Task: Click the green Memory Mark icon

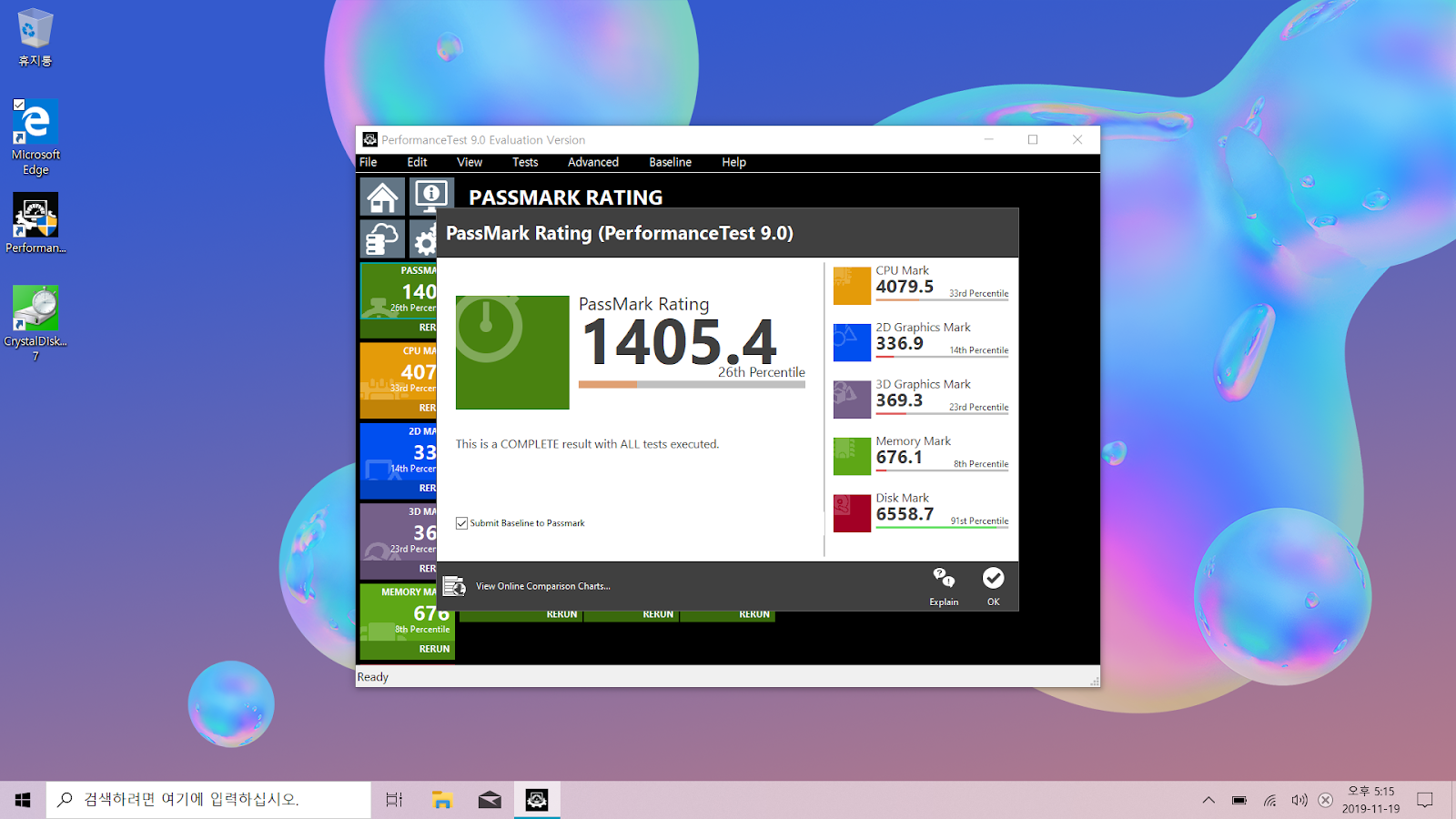Action: [852, 456]
